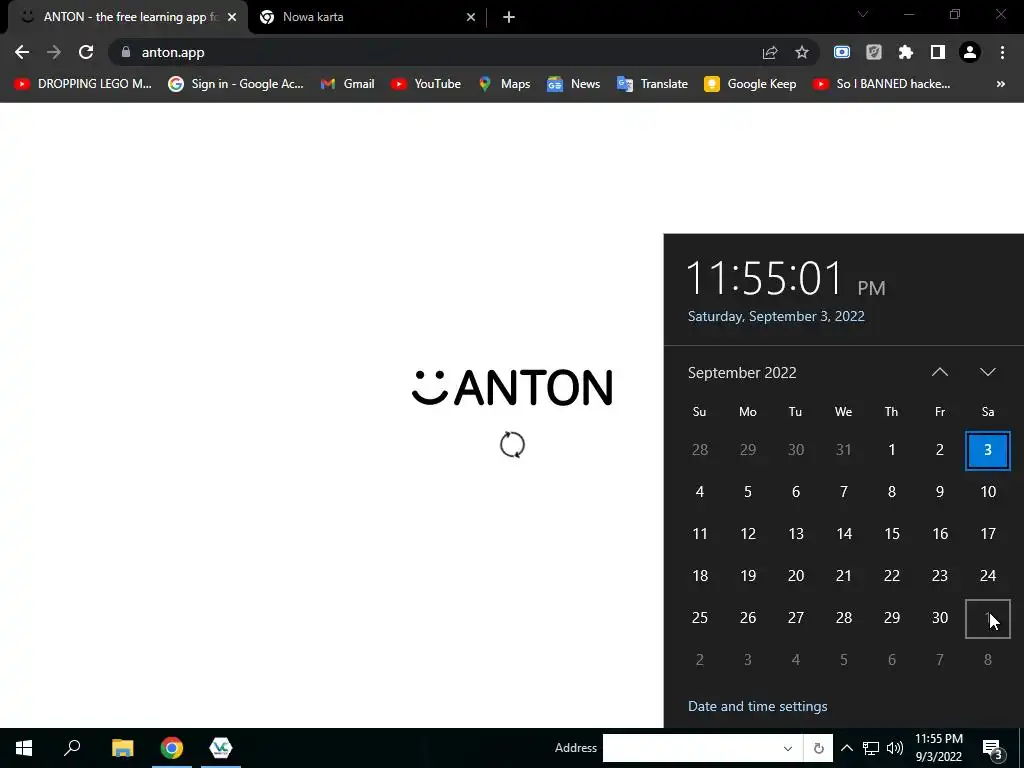Expand the taskbar Address dropdown
This screenshot has height=768, width=1024.
(788, 748)
